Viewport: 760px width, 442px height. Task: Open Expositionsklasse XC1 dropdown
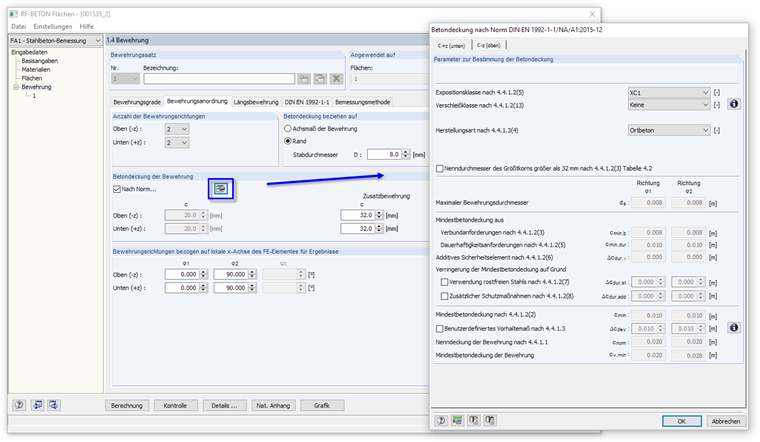669,93
